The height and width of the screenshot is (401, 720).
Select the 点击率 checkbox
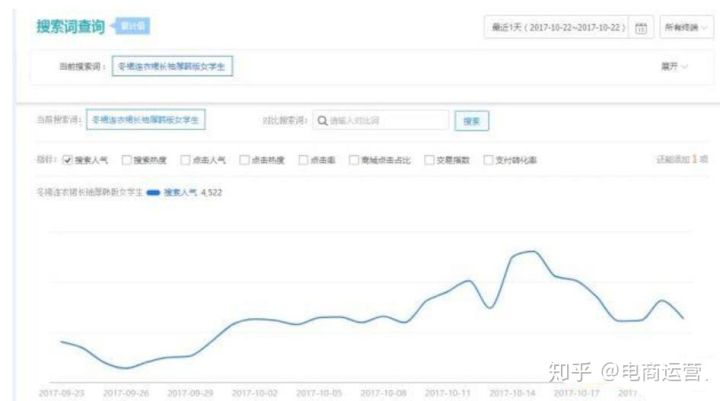(x=302, y=159)
